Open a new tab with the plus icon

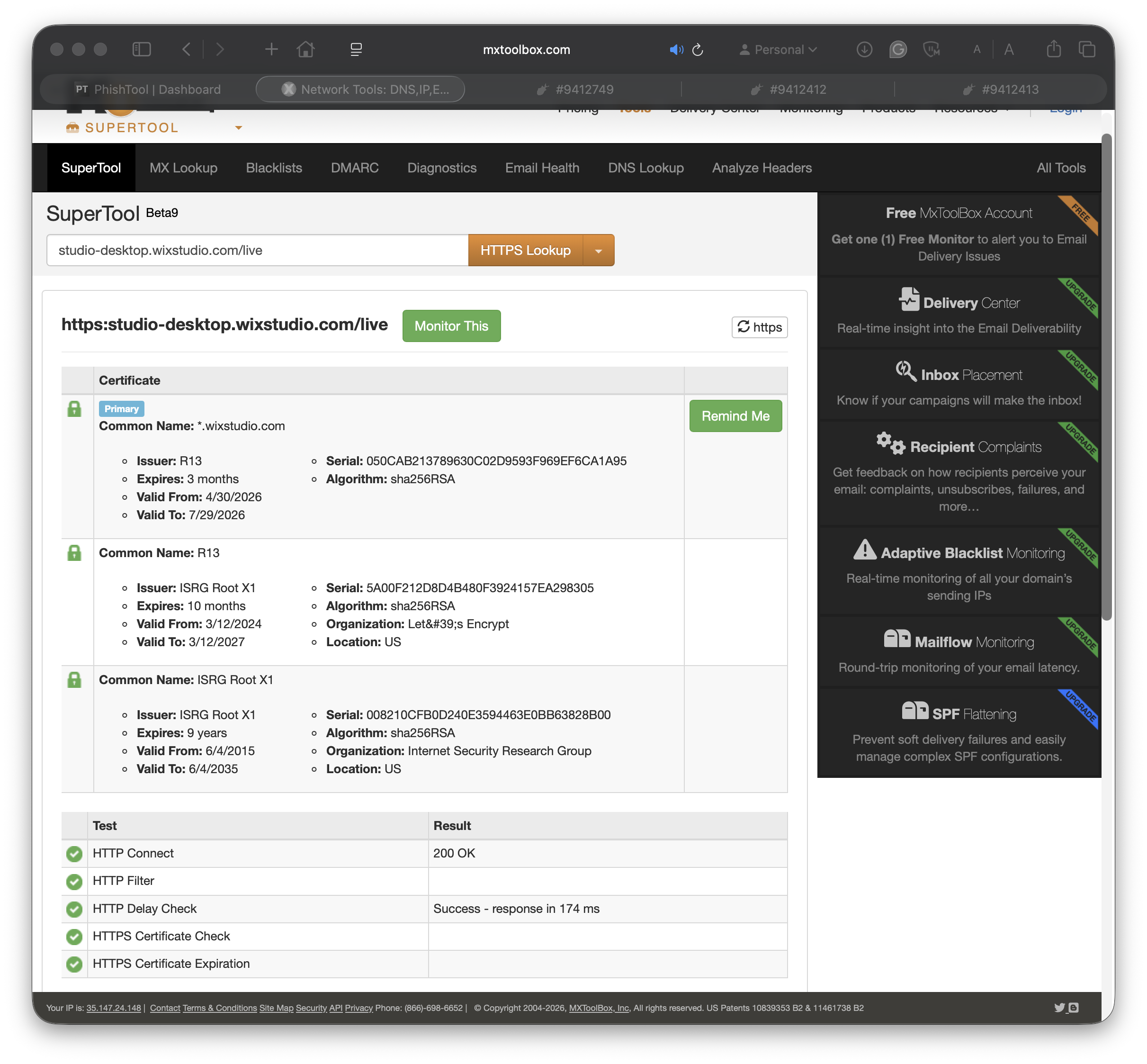271,50
